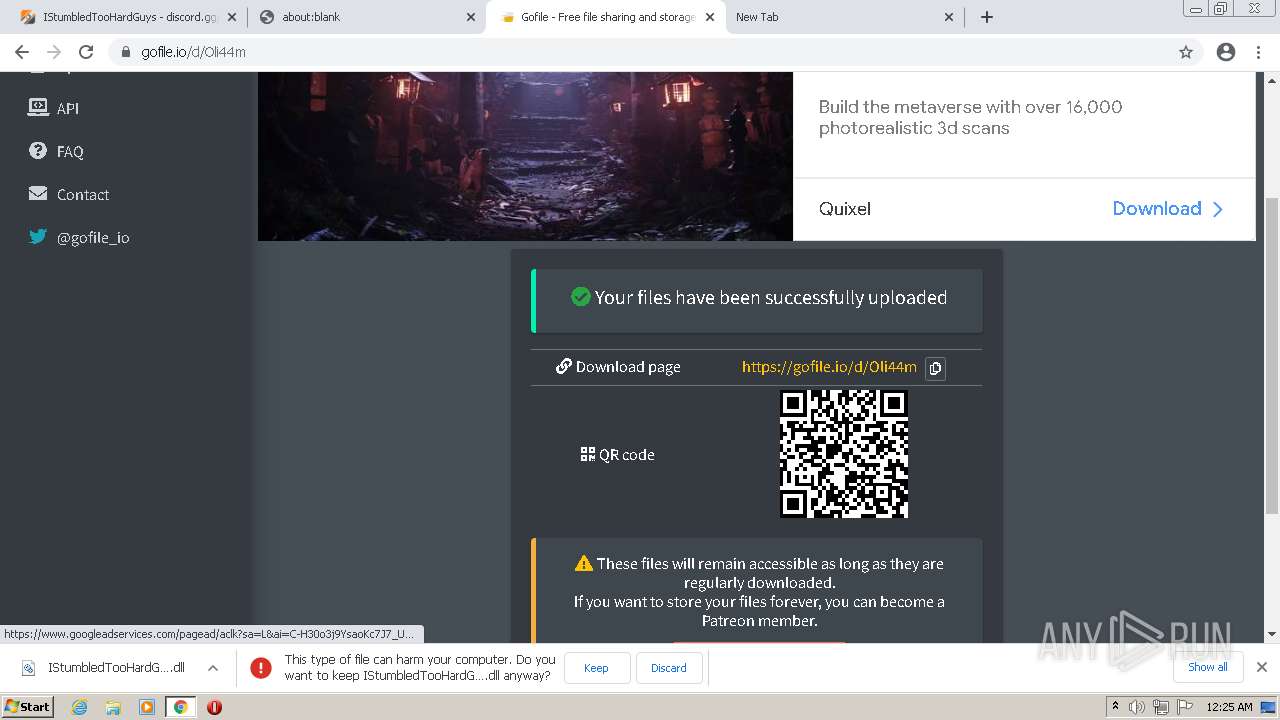Click the QR code label text
Viewport: 1280px width, 720px height.
click(x=627, y=455)
